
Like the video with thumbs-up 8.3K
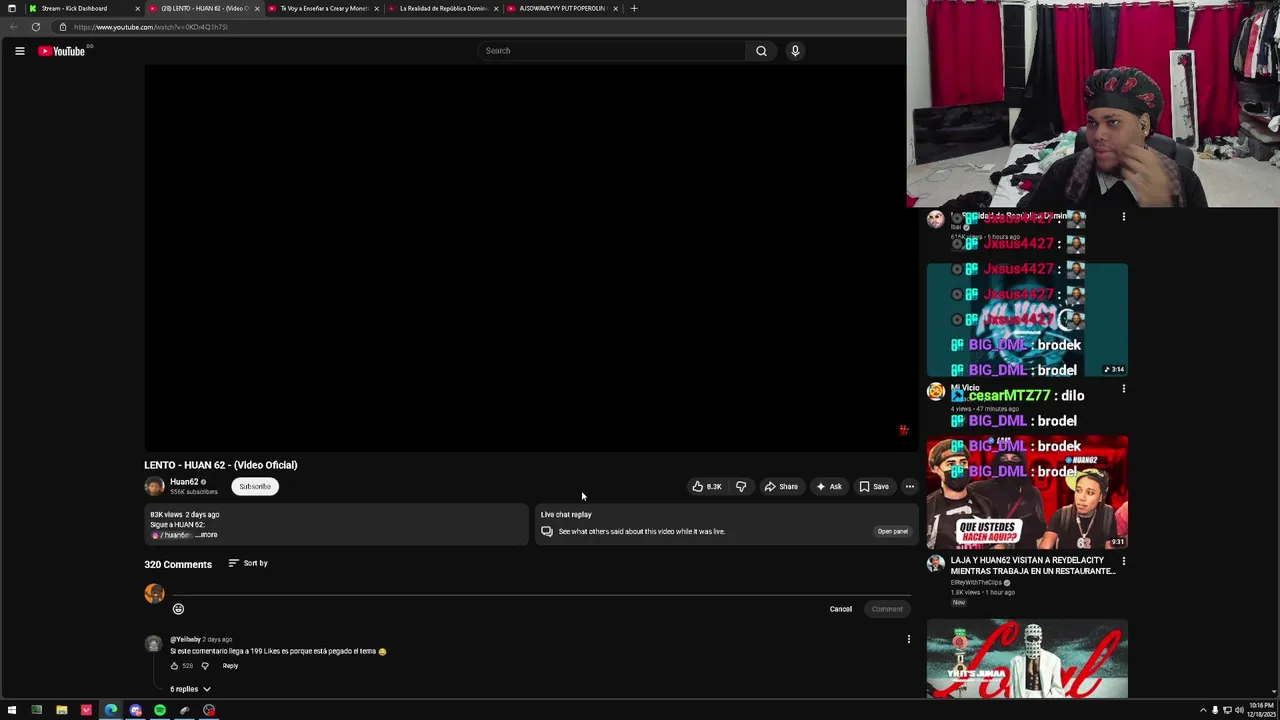click(x=706, y=487)
